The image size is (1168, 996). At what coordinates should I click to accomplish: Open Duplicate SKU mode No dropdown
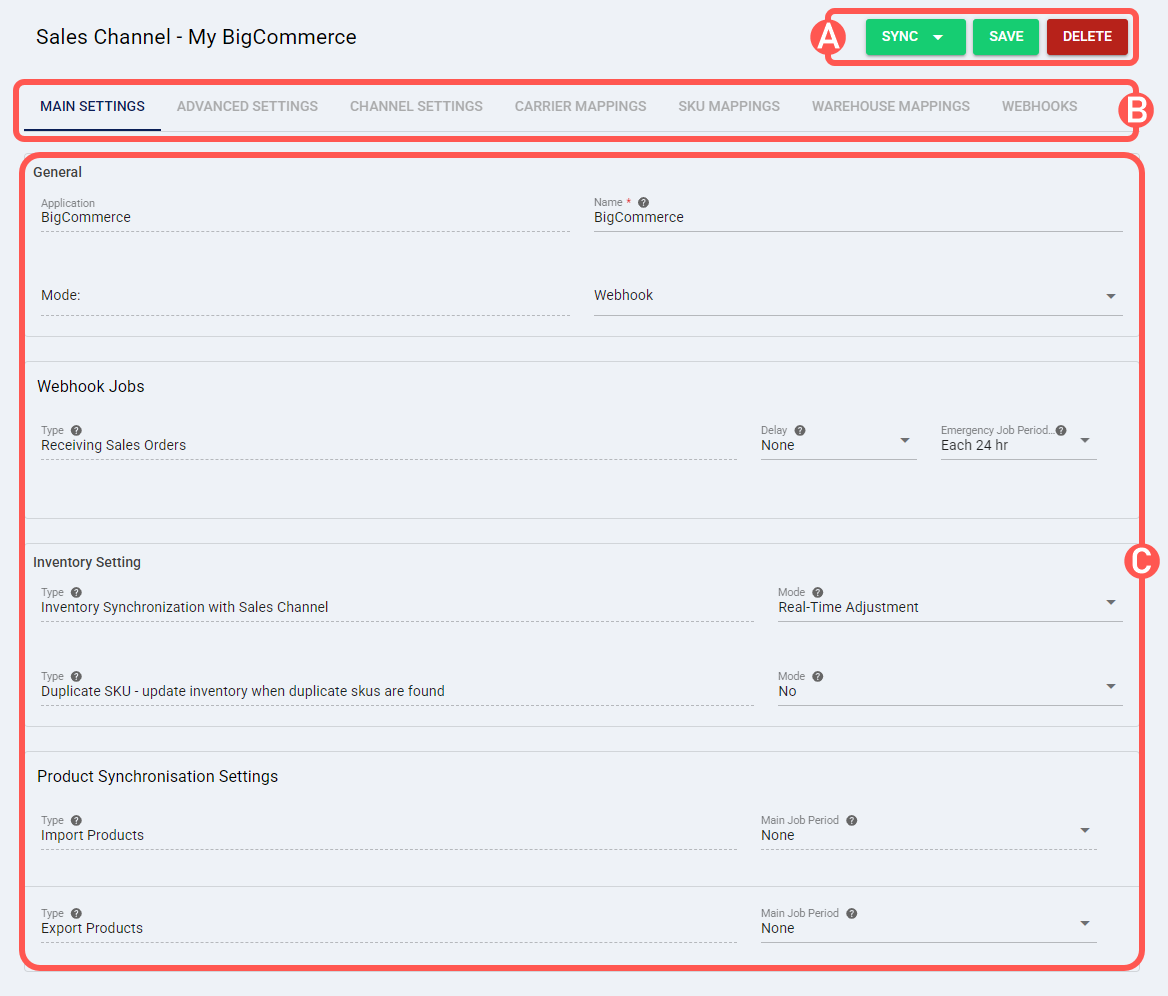(x=1111, y=686)
